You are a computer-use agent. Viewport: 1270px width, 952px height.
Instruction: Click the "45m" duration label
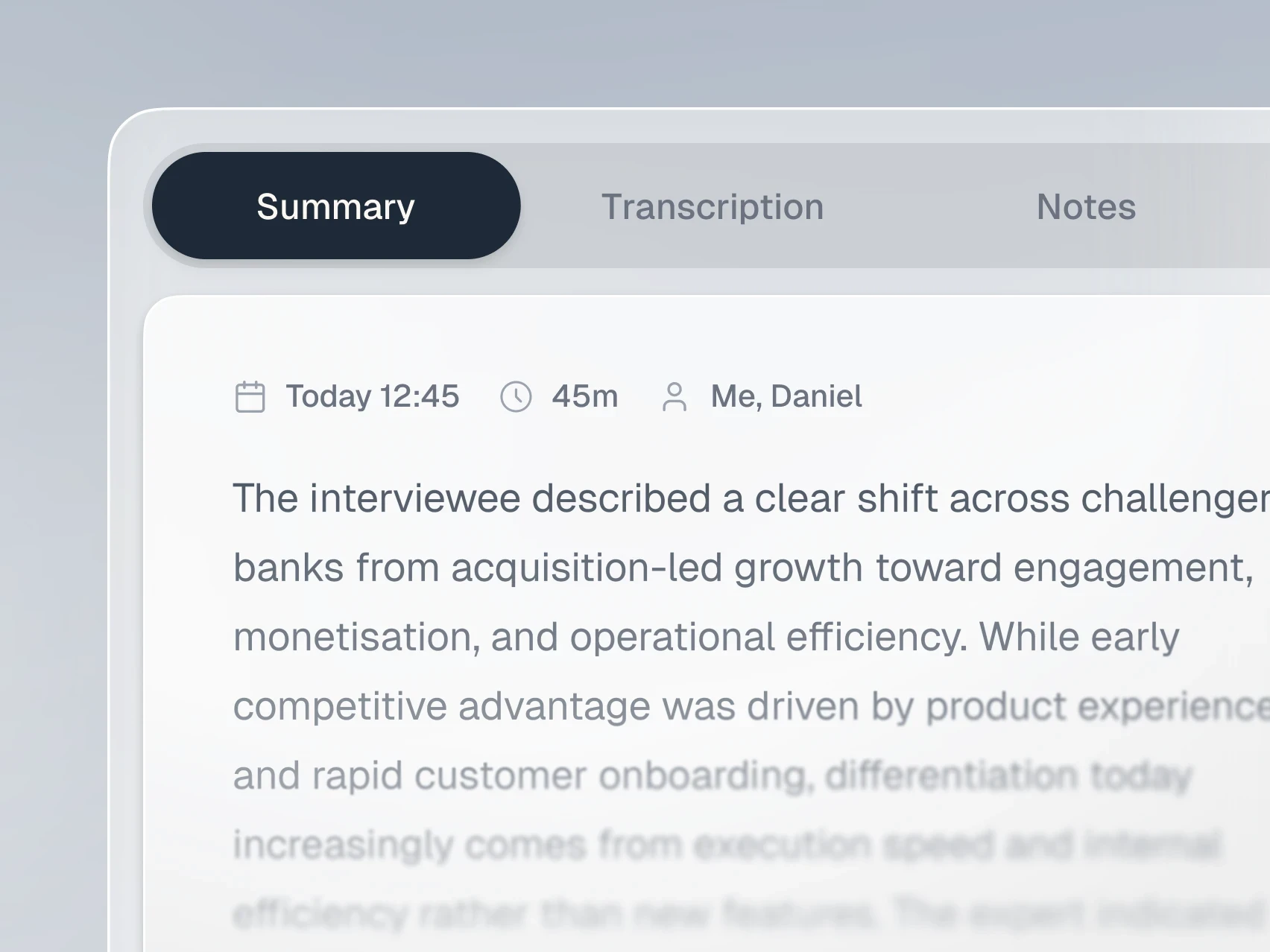pyautogui.click(x=585, y=396)
